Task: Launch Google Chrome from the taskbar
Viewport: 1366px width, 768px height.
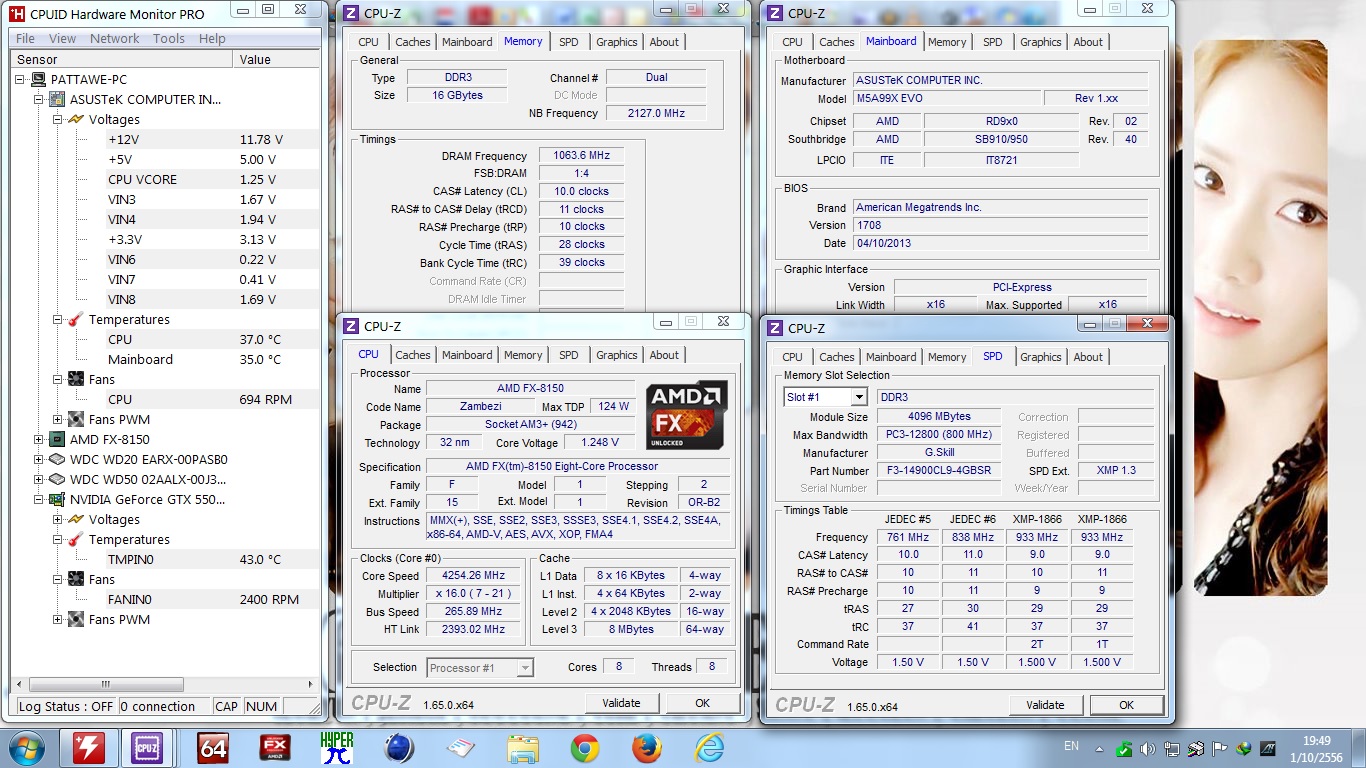Action: pos(585,748)
